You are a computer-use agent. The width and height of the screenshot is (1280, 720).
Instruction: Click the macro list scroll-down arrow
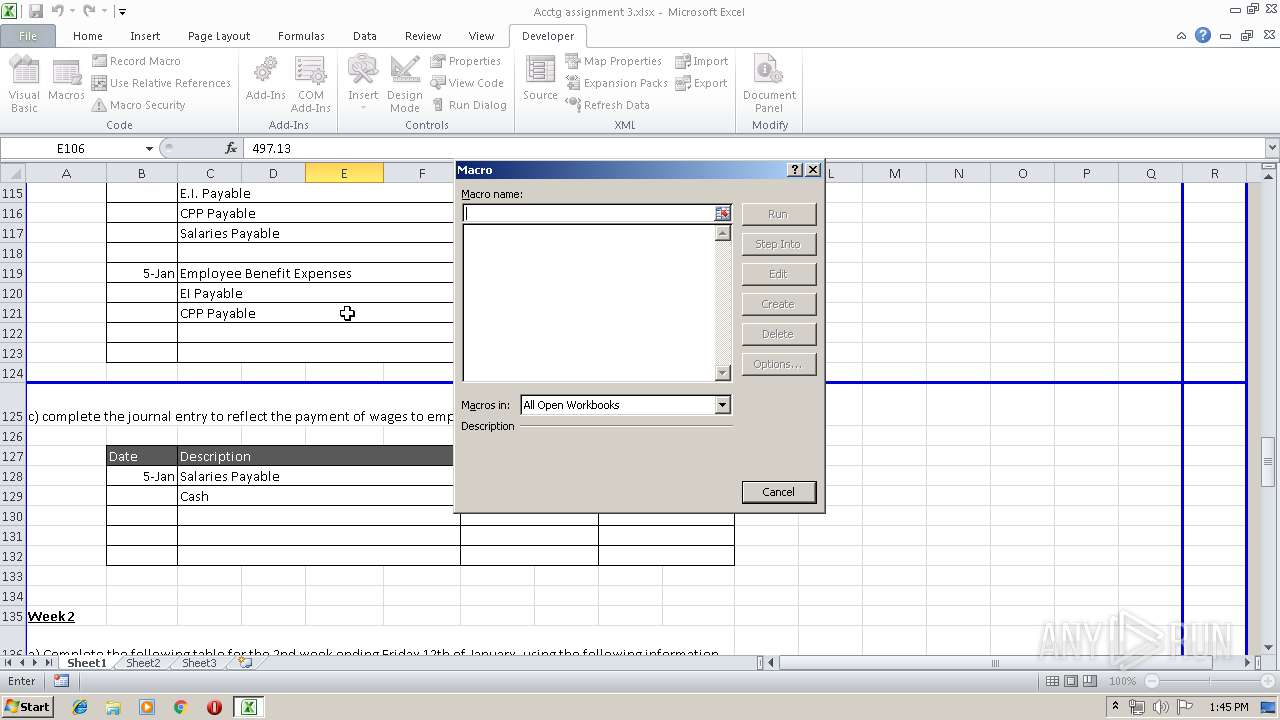[x=723, y=373]
